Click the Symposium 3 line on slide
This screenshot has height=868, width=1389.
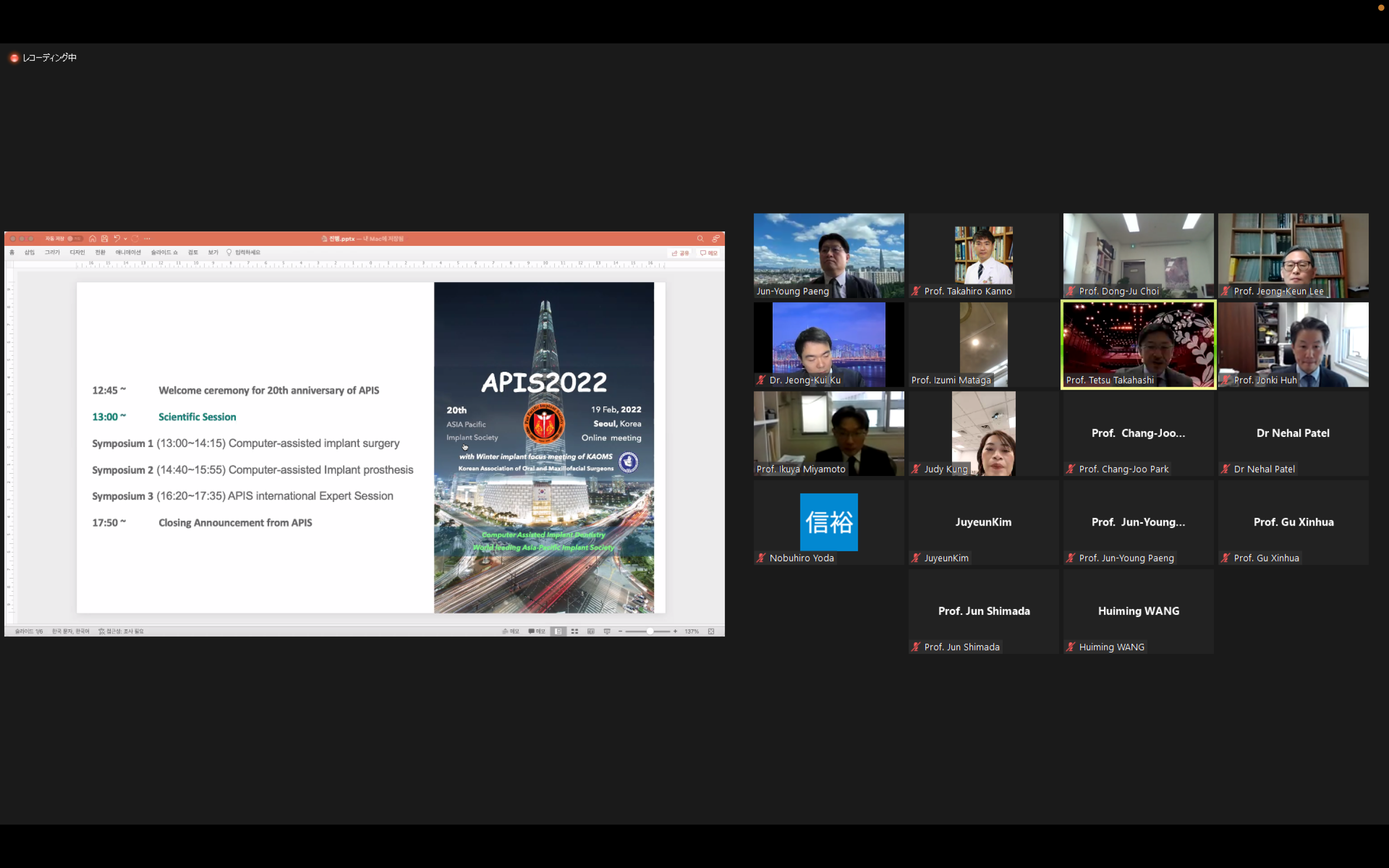click(242, 496)
